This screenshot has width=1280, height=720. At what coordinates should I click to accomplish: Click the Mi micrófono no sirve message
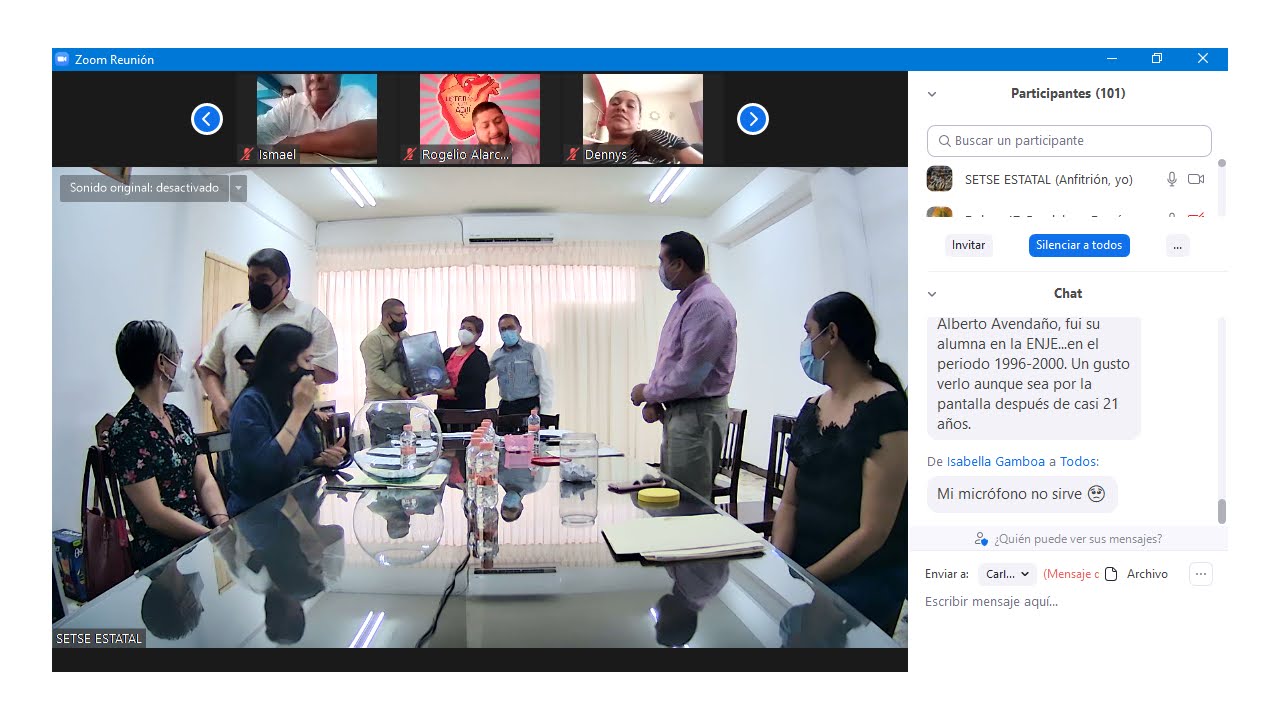1022,494
